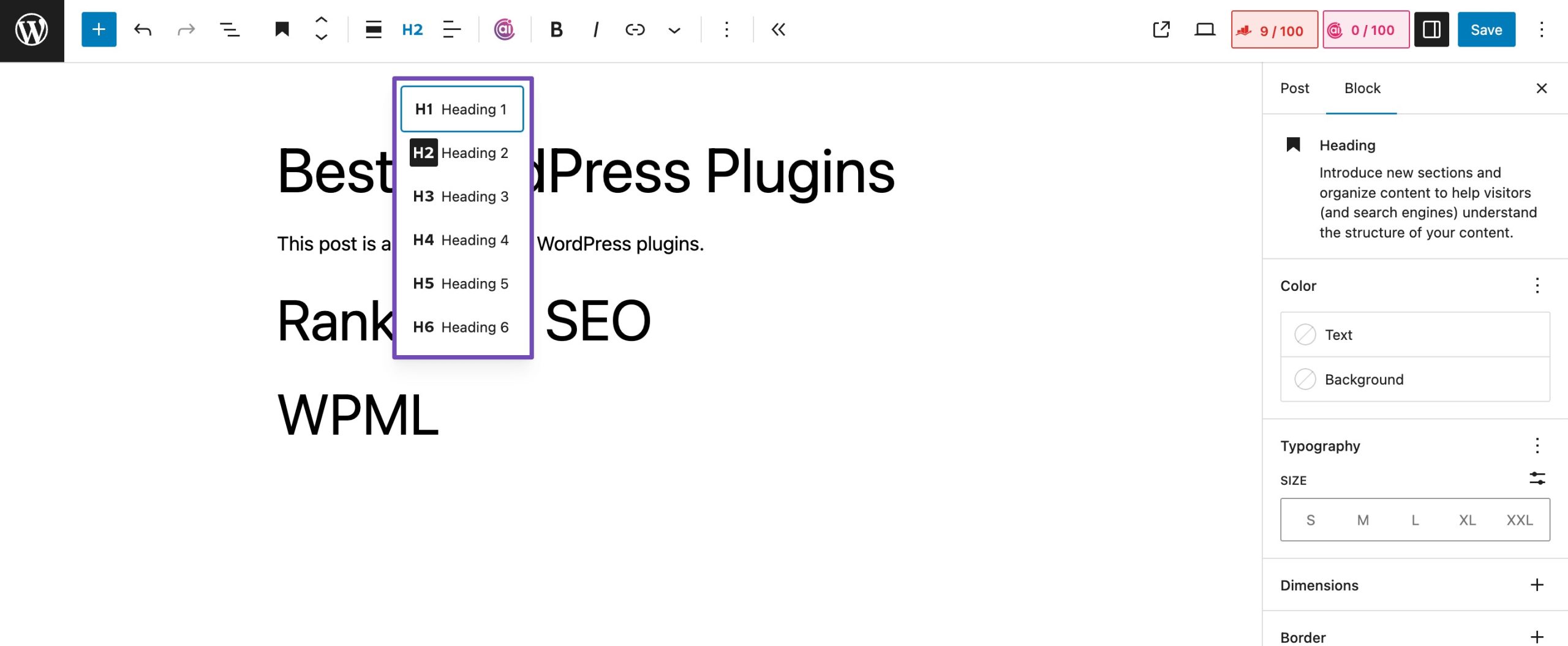Select Heading 5 from the level list
Image resolution: width=1568 pixels, height=646 pixels.
[x=462, y=283]
